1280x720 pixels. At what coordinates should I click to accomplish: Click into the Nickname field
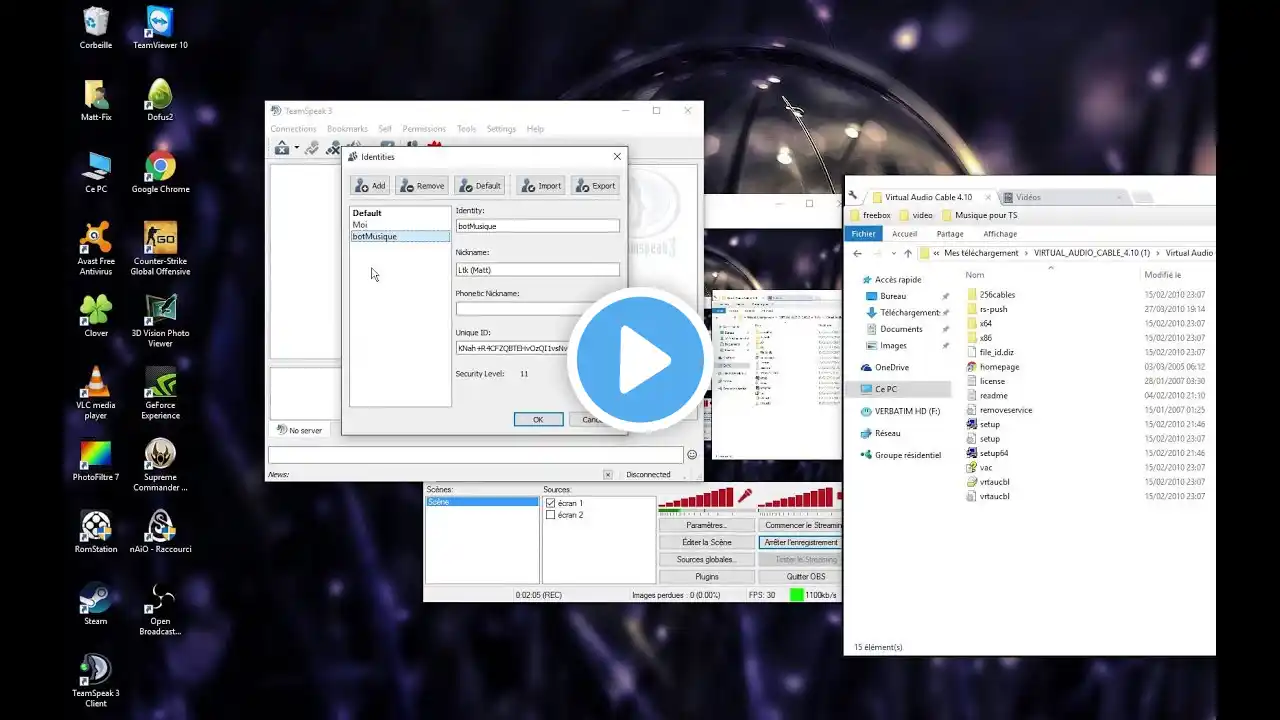(538, 270)
